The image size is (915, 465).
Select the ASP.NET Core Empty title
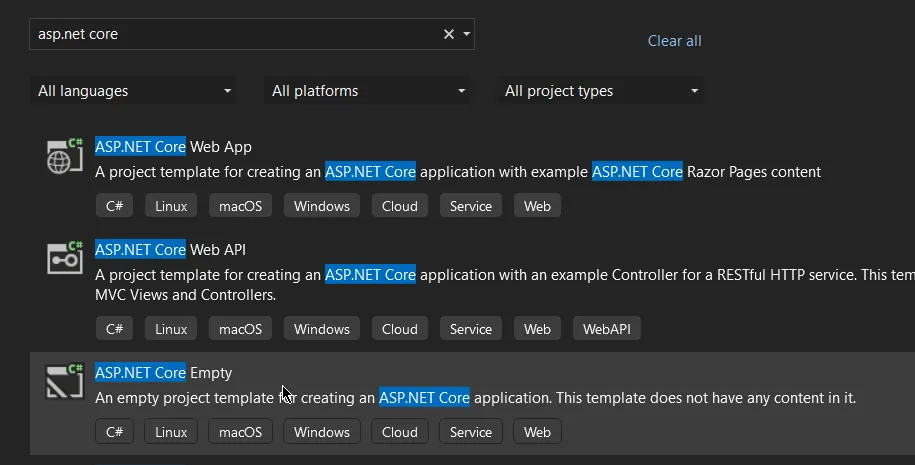tap(163, 373)
